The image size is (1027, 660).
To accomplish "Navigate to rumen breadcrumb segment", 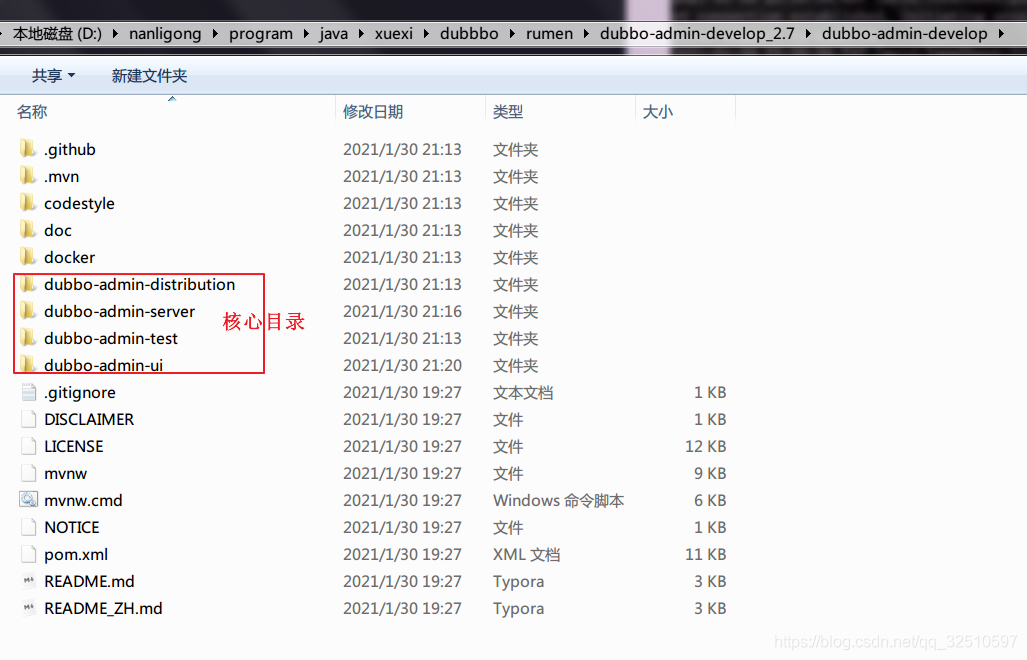I will (x=549, y=33).
